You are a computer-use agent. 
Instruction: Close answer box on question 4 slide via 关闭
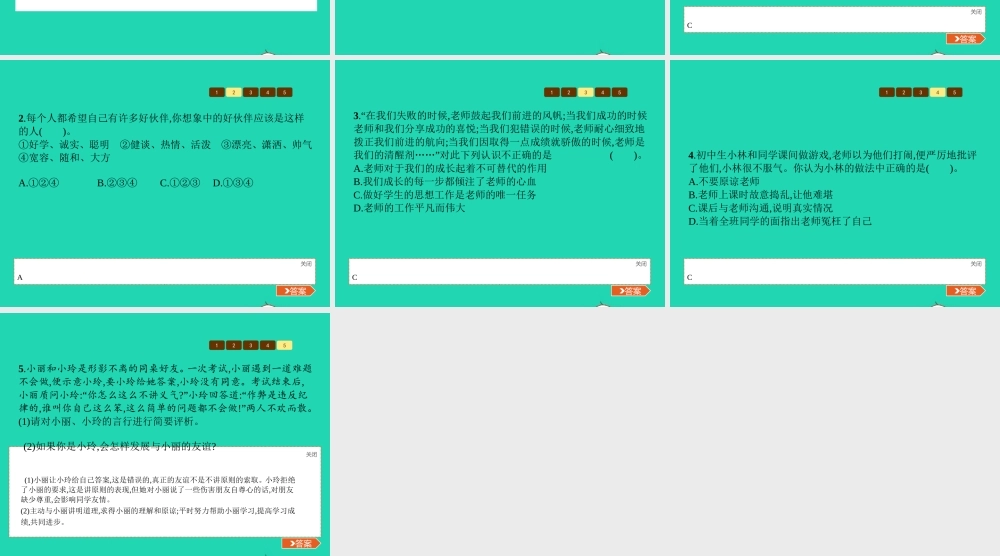tap(976, 263)
